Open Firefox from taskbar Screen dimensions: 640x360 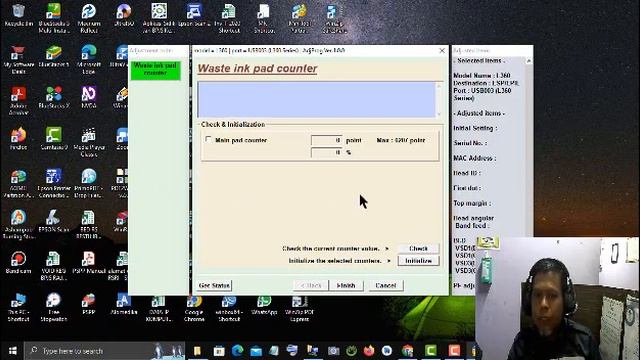tap(369, 351)
